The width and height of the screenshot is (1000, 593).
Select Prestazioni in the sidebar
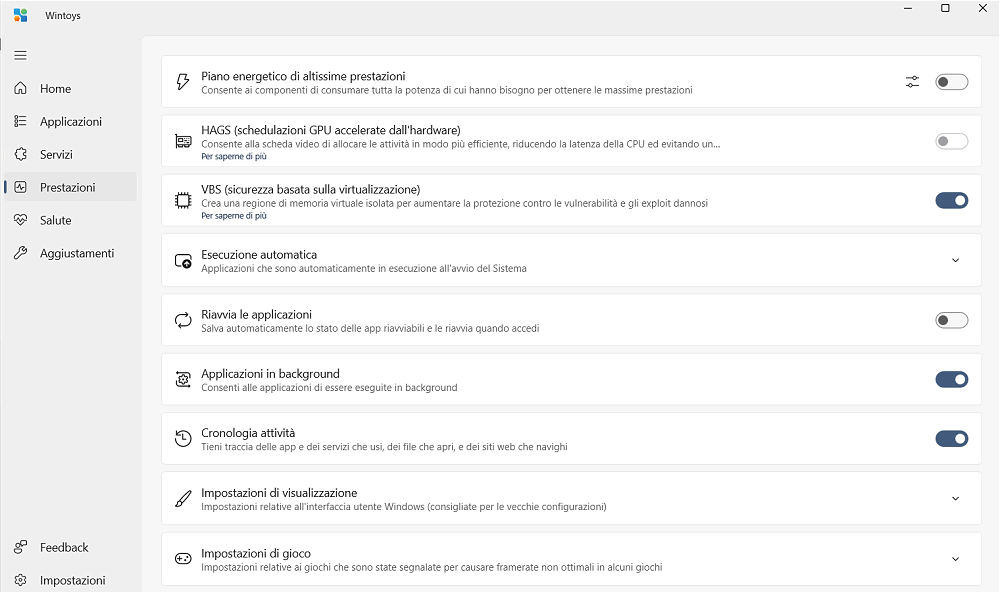(68, 187)
